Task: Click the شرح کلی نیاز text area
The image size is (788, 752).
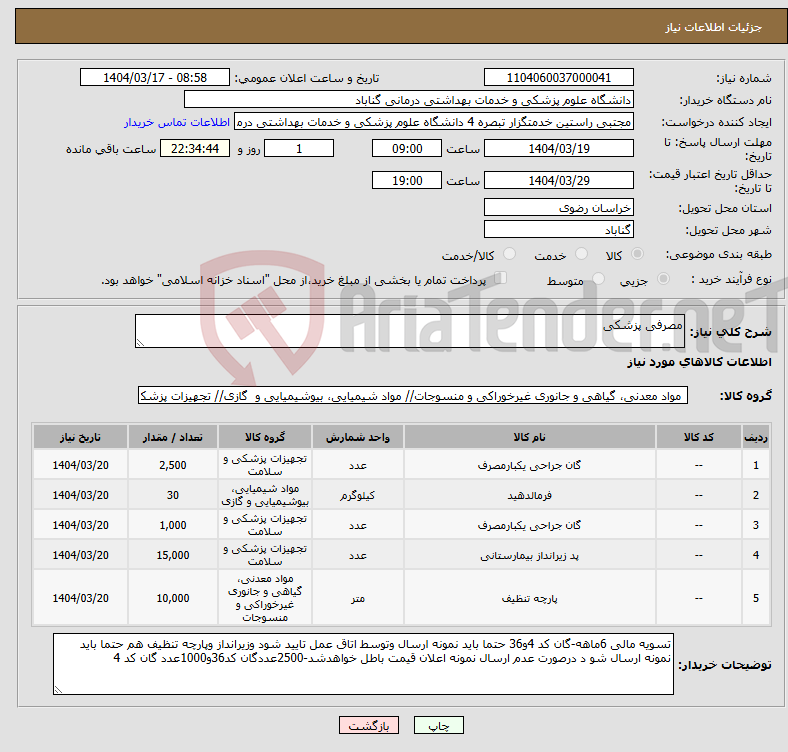Action: coord(410,331)
